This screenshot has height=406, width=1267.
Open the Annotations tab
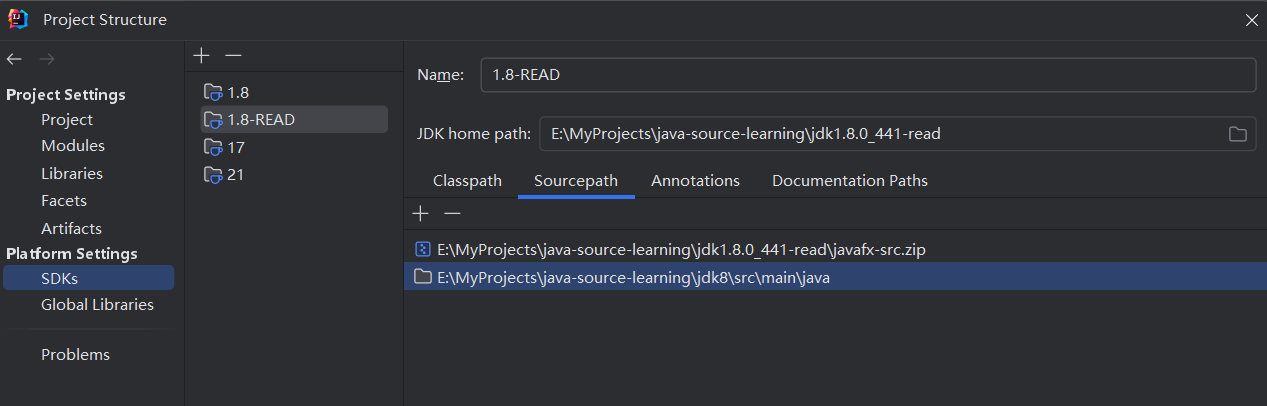695,181
